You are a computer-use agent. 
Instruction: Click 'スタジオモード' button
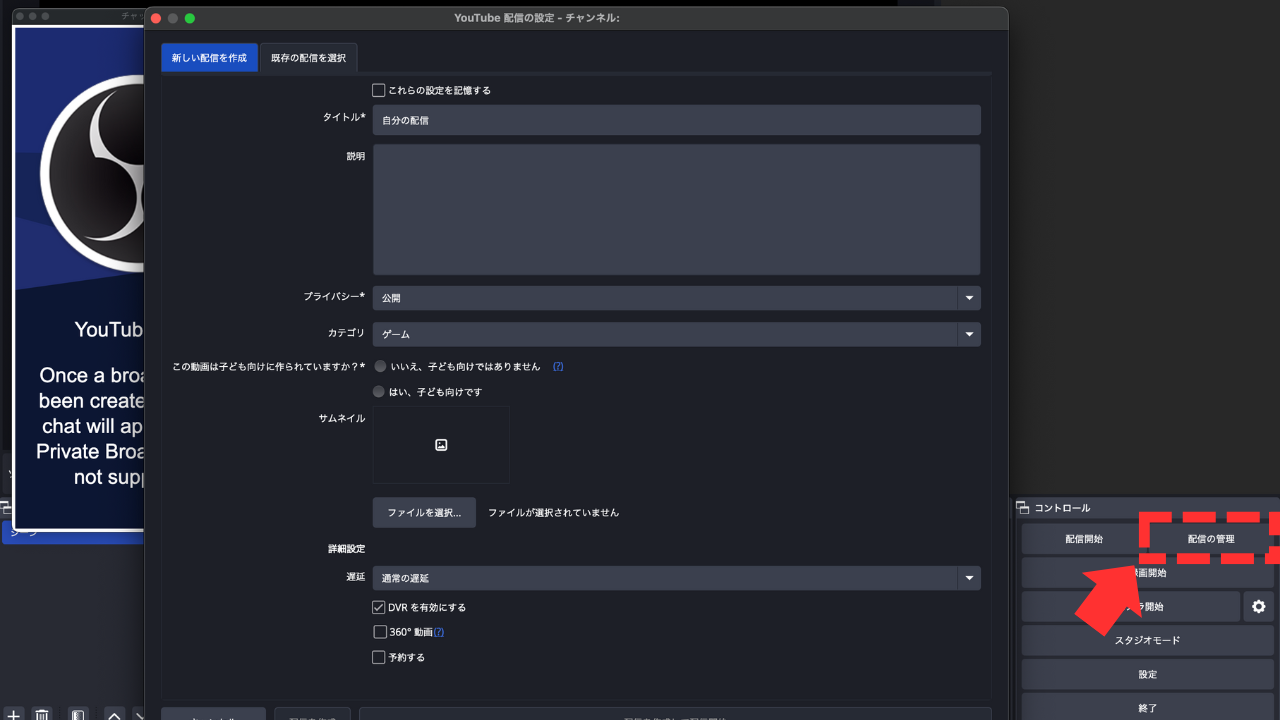pyautogui.click(x=1148, y=640)
